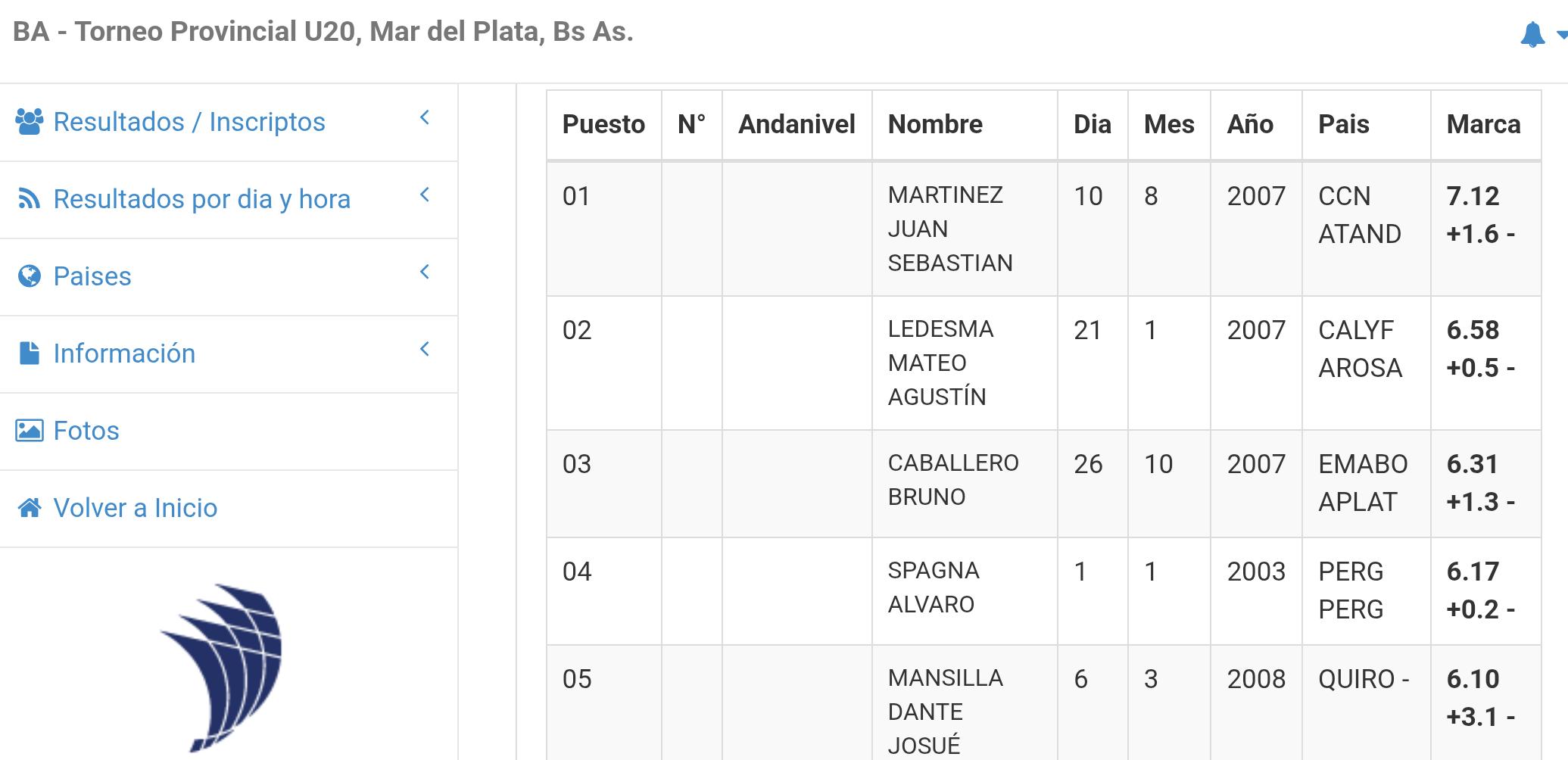
Task: Expand the Resultados por dia y hora chevron
Action: pyautogui.click(x=425, y=195)
